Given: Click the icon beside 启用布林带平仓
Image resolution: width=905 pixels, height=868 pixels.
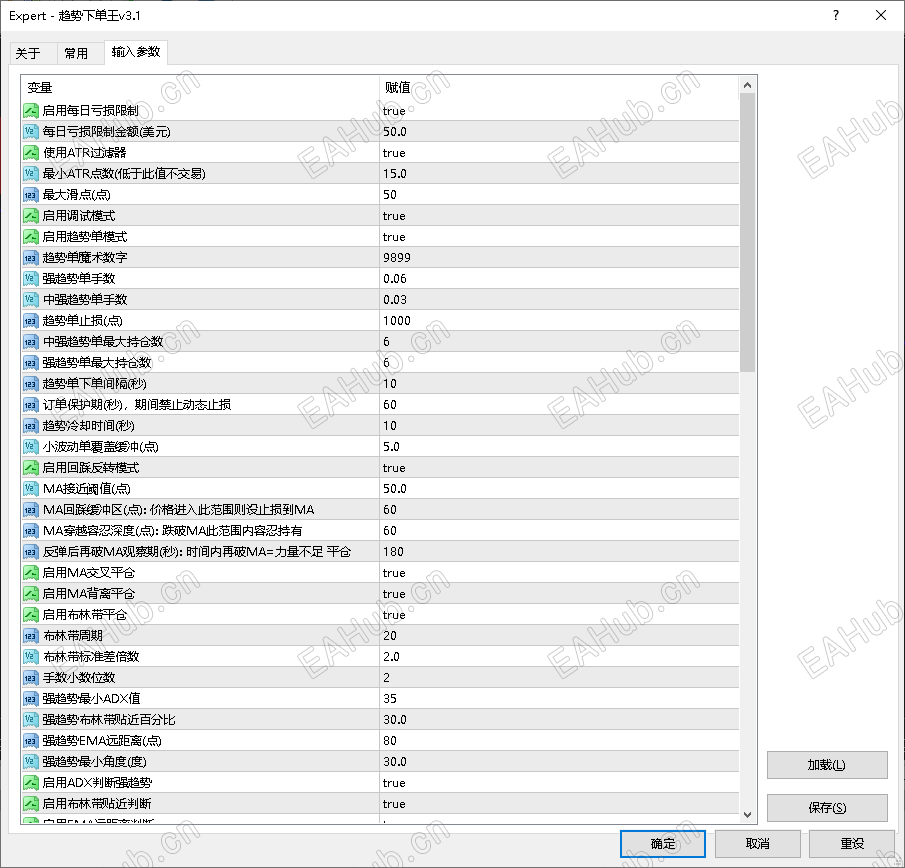Looking at the screenshot, I should 31,615.
